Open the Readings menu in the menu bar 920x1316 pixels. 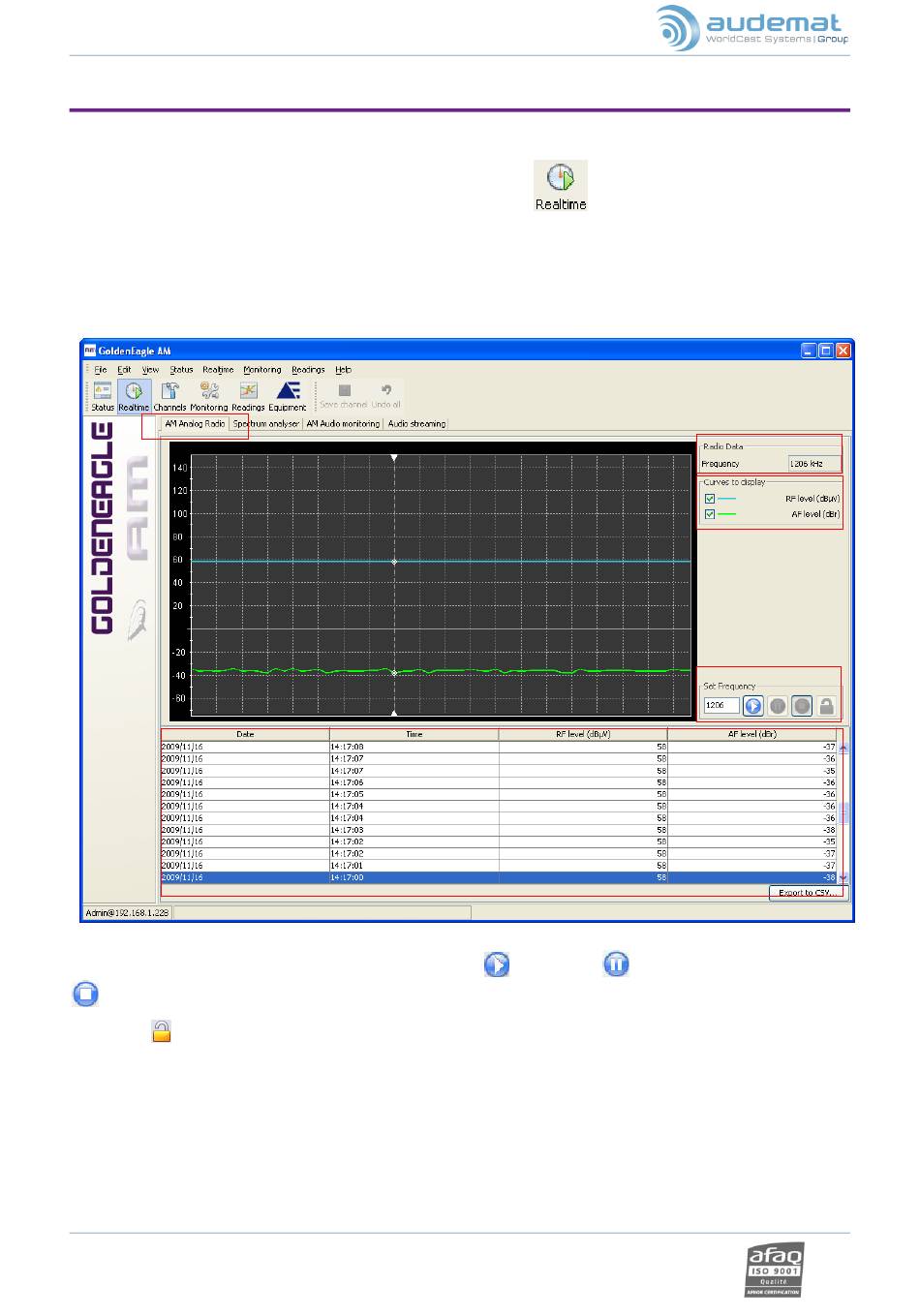[308, 370]
